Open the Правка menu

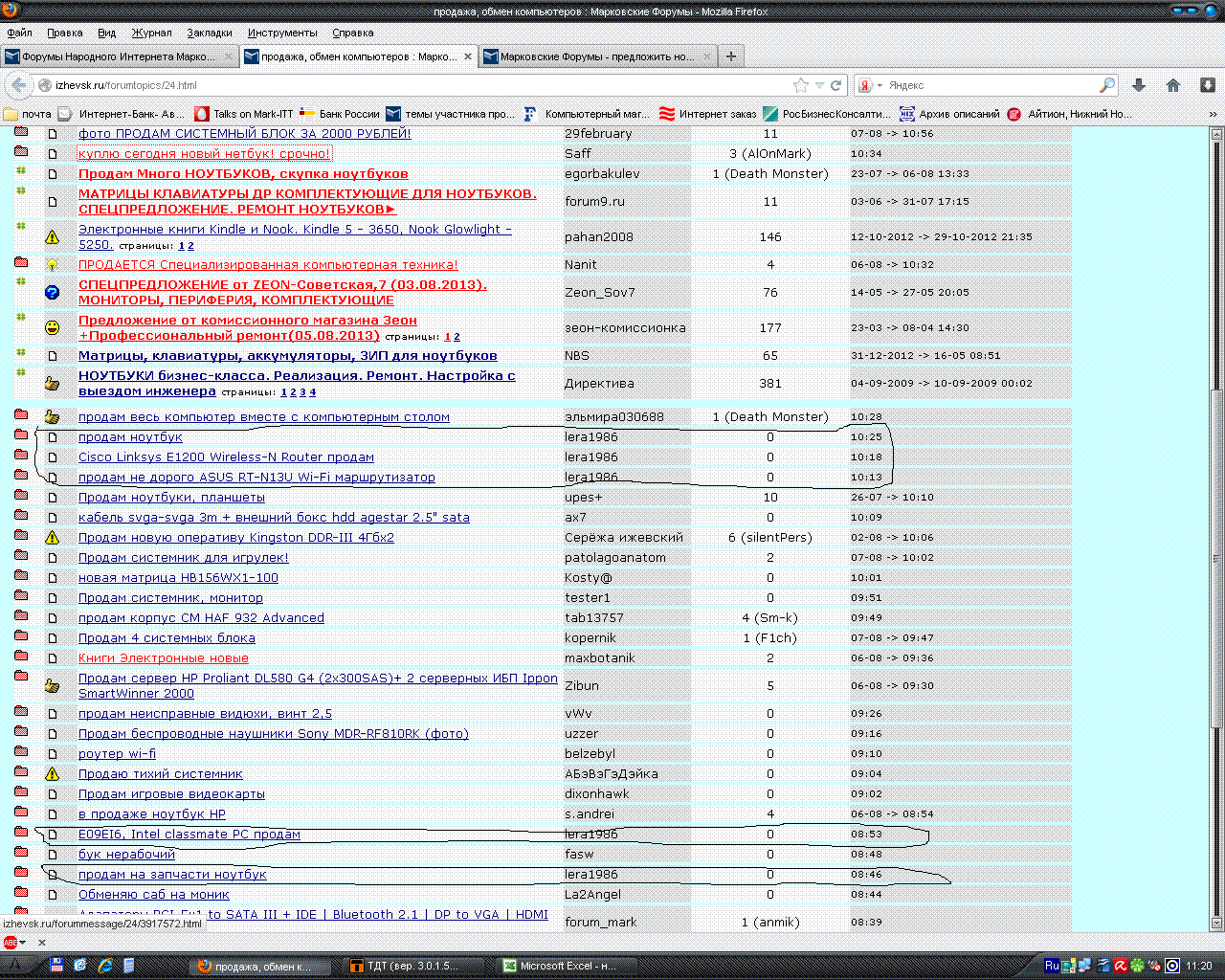64,33
